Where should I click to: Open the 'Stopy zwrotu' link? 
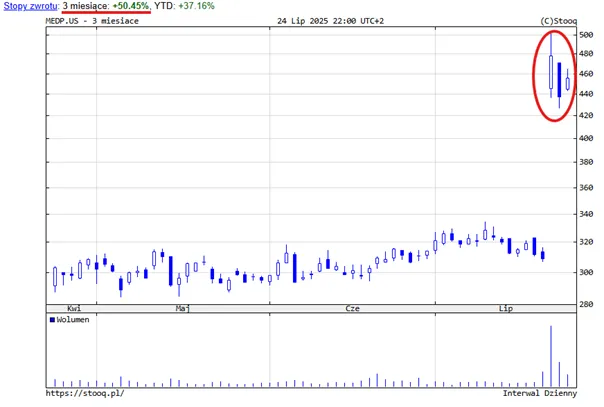point(31,6)
